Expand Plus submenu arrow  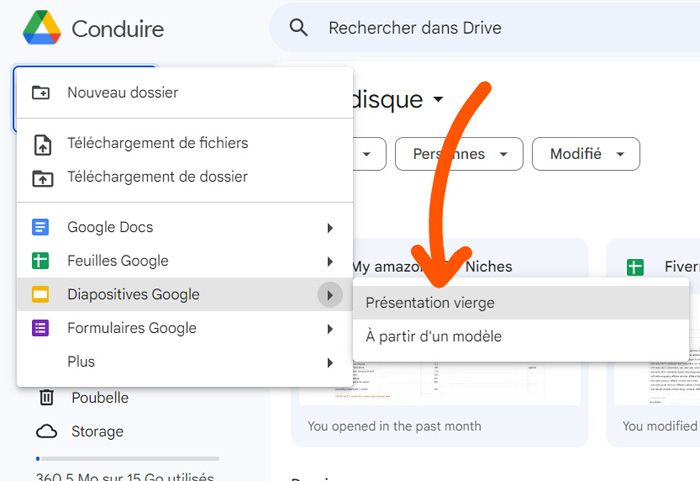pyautogui.click(x=330, y=363)
